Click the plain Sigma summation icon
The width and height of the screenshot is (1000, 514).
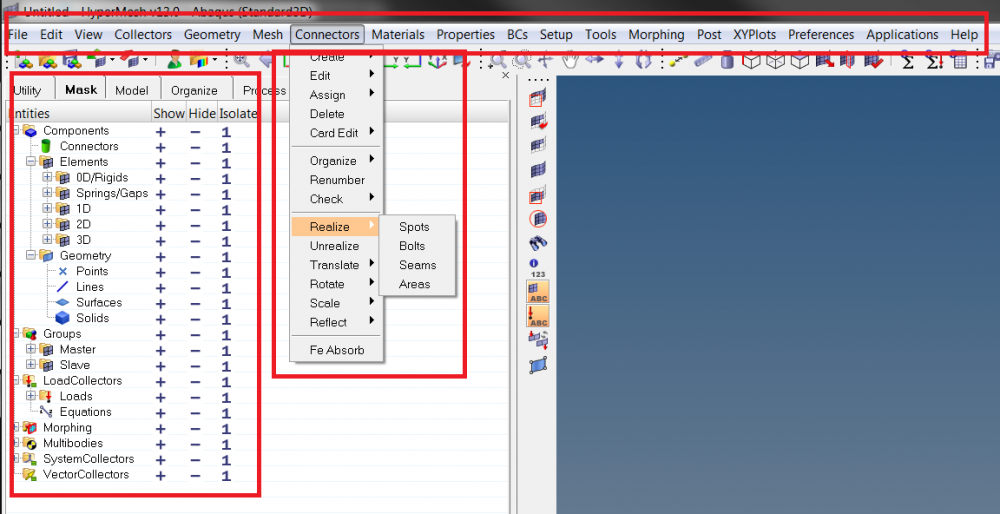[x=908, y=61]
